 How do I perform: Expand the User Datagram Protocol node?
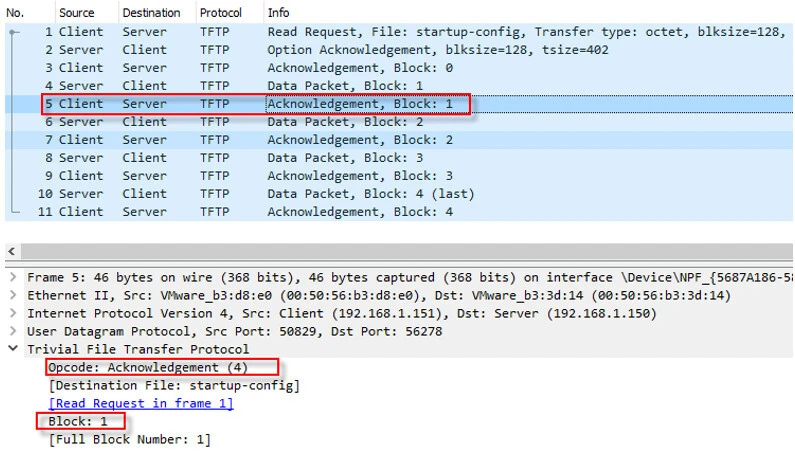pos(11,331)
